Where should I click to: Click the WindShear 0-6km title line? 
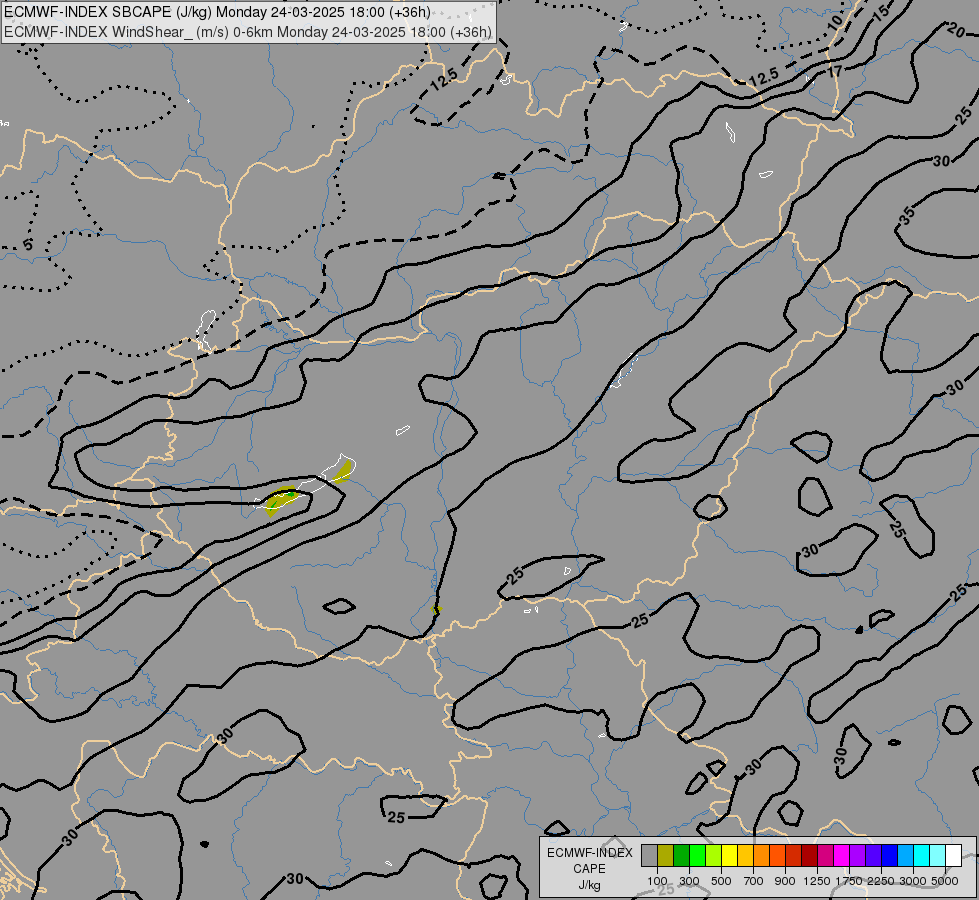tap(248, 32)
